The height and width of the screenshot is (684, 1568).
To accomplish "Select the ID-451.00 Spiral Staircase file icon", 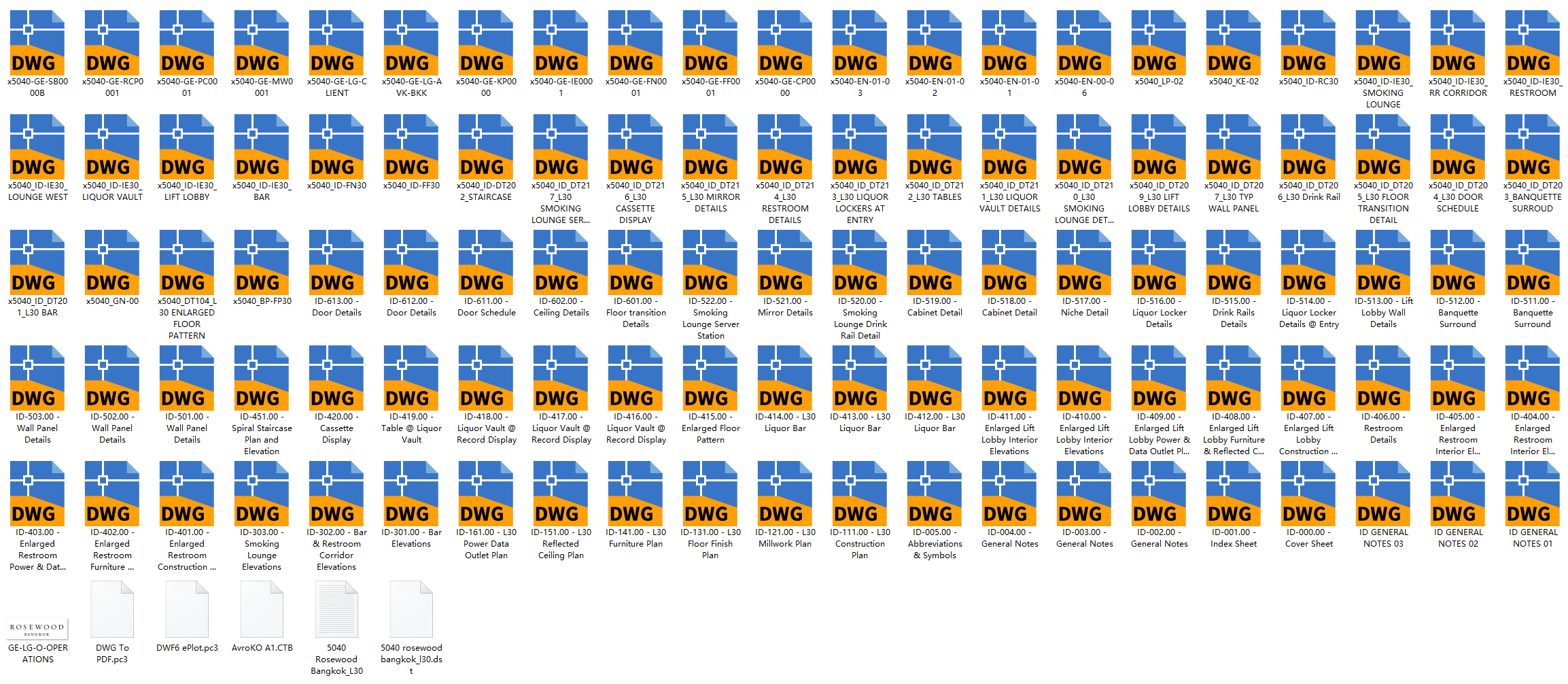I will click(262, 377).
